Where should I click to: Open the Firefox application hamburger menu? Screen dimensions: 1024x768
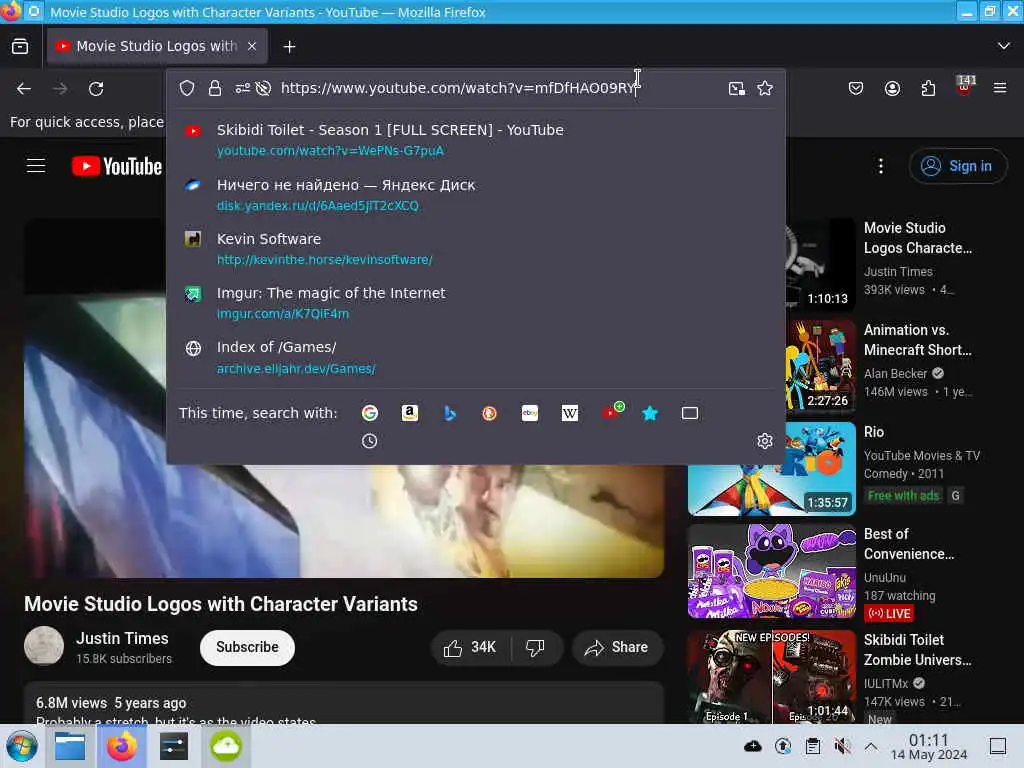tap(1000, 88)
